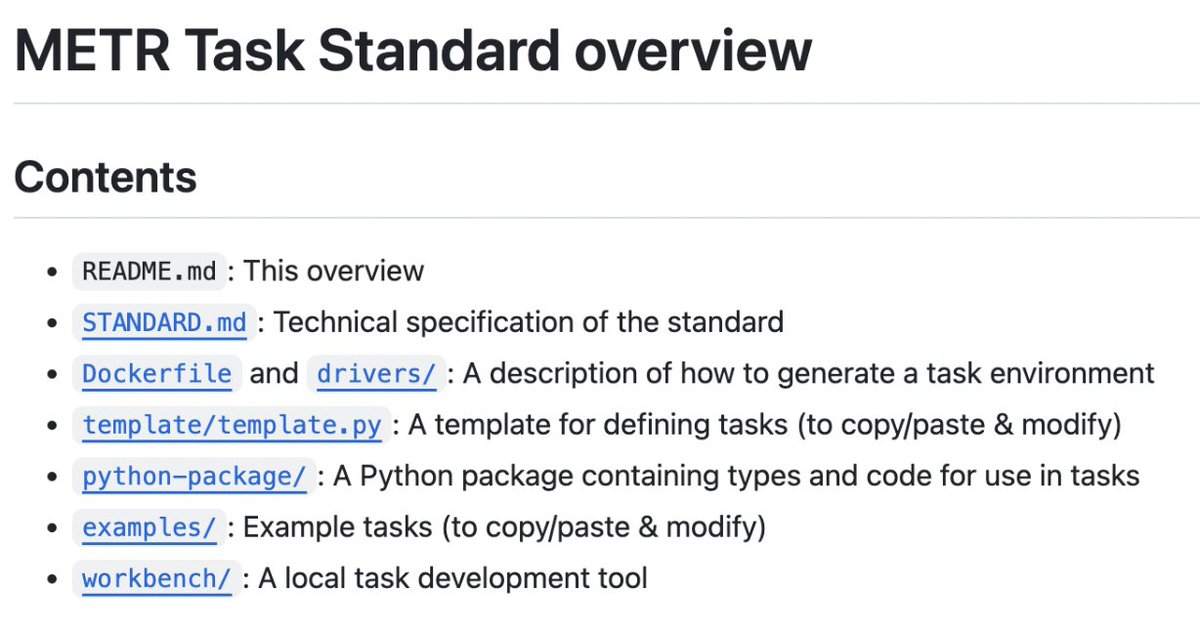Open the examples/ directory link
The width and height of the screenshot is (1200, 629).
tap(149, 527)
